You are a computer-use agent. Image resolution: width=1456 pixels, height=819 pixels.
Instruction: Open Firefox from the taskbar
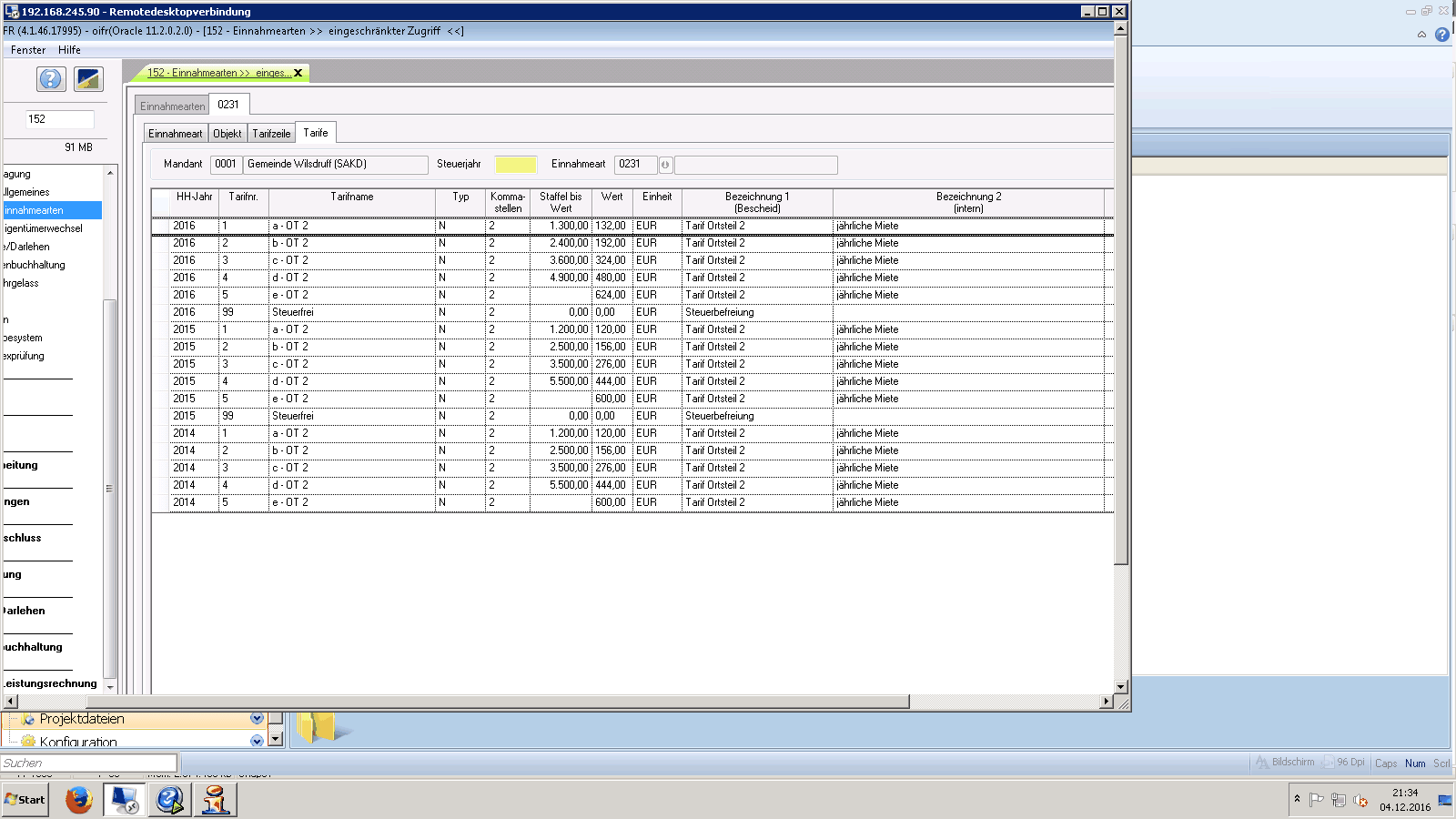point(79,800)
